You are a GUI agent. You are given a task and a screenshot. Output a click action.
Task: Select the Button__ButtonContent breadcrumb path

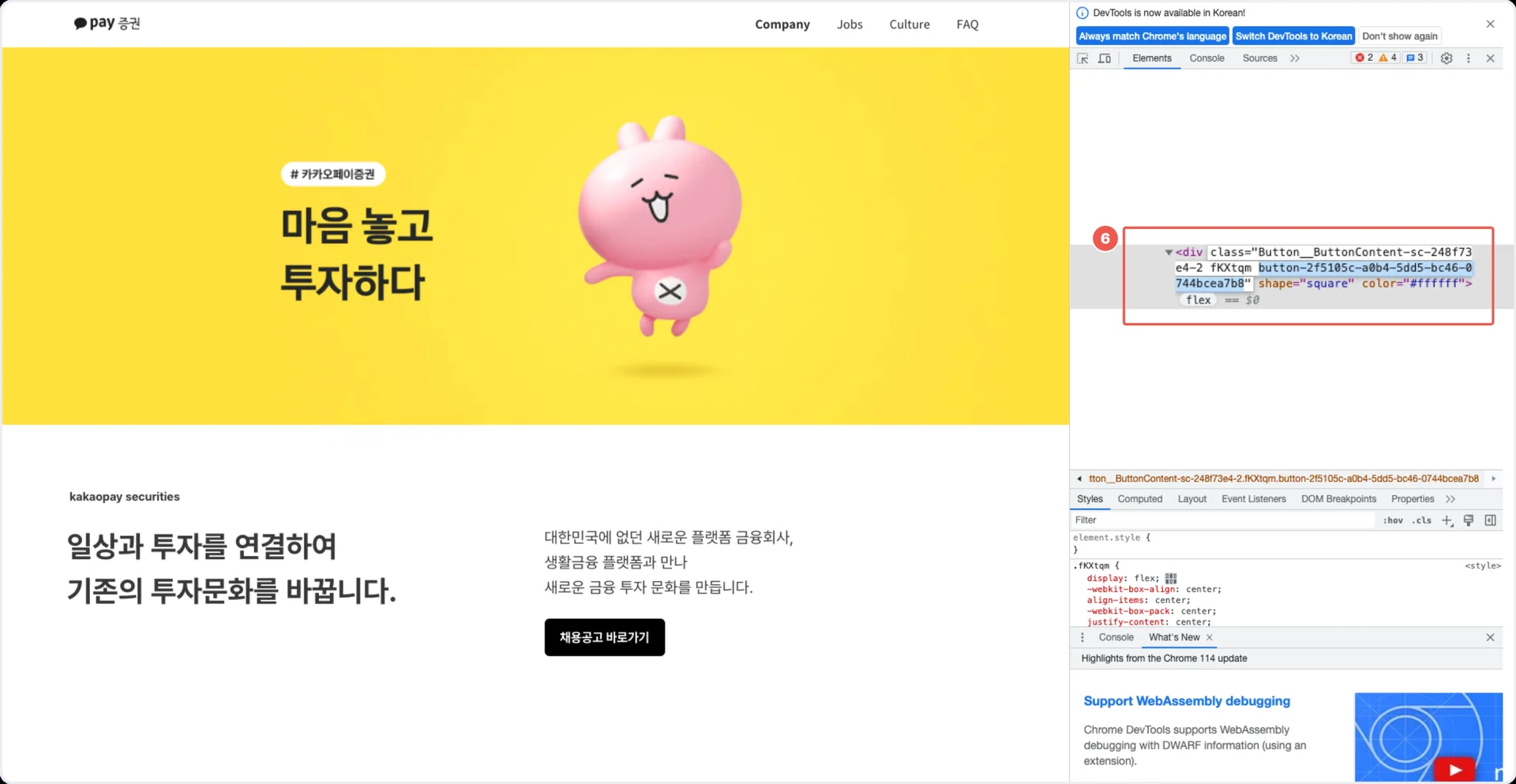[1284, 478]
